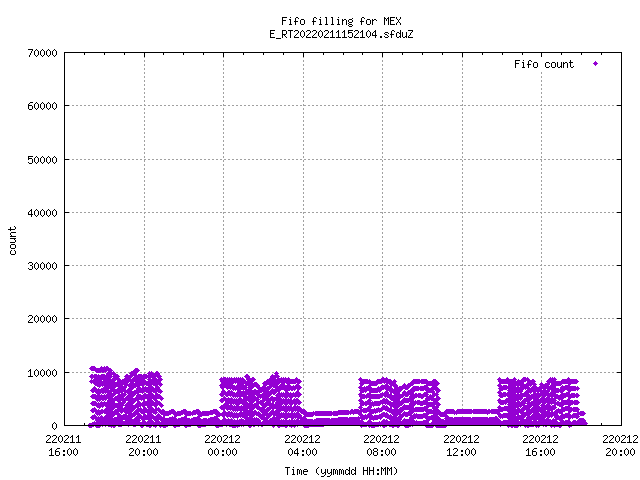Click the x-axis tick label 220211 16:00
The image size is (640, 480).
tap(63, 446)
